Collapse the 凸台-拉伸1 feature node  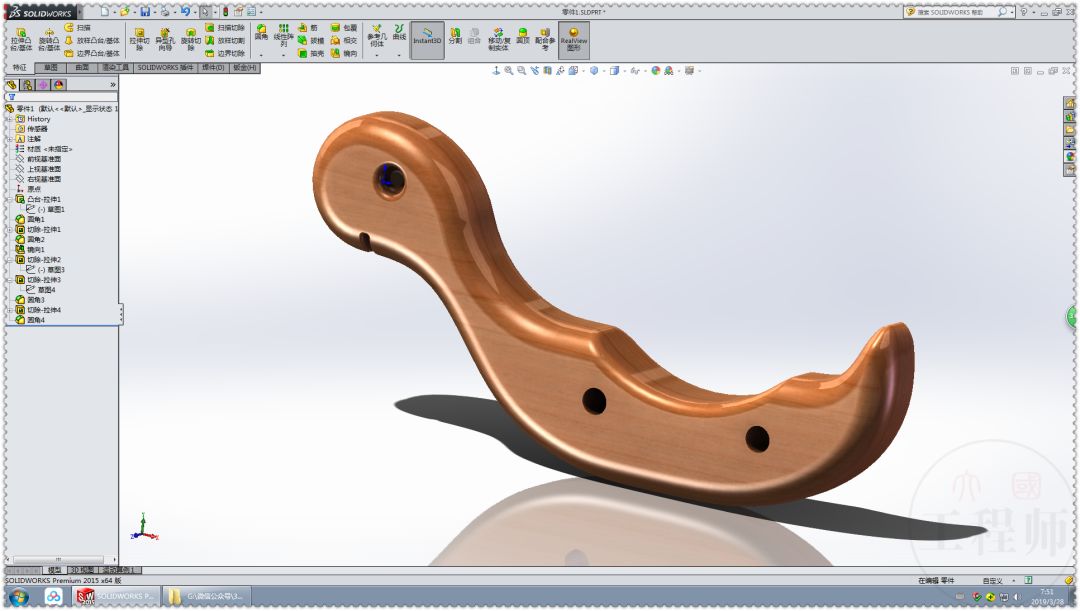click(8, 199)
